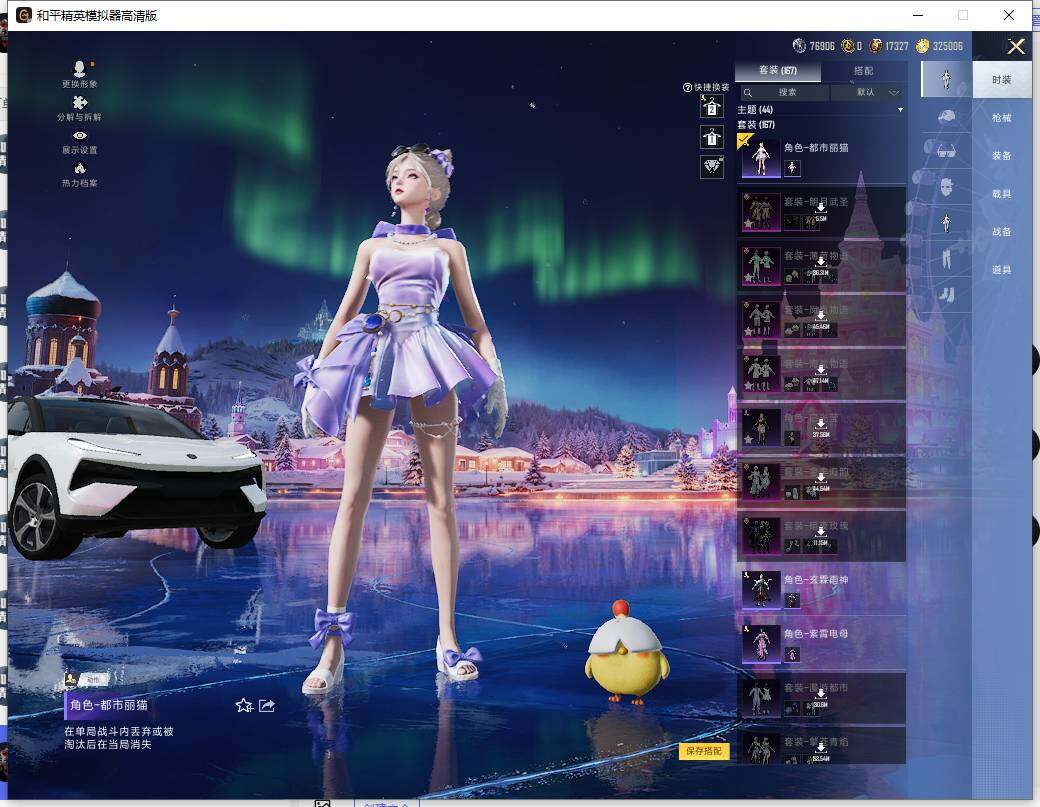Switch to the 搭配 tab
Viewport: 1040px width, 807px height.
pos(864,70)
